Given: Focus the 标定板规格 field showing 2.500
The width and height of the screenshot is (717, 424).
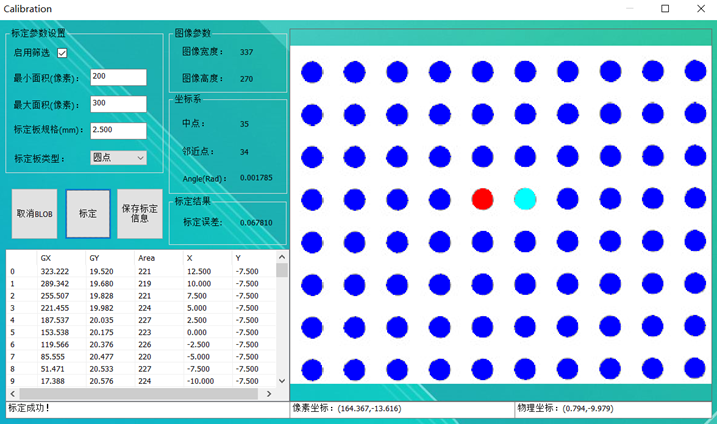Looking at the screenshot, I should [118, 130].
